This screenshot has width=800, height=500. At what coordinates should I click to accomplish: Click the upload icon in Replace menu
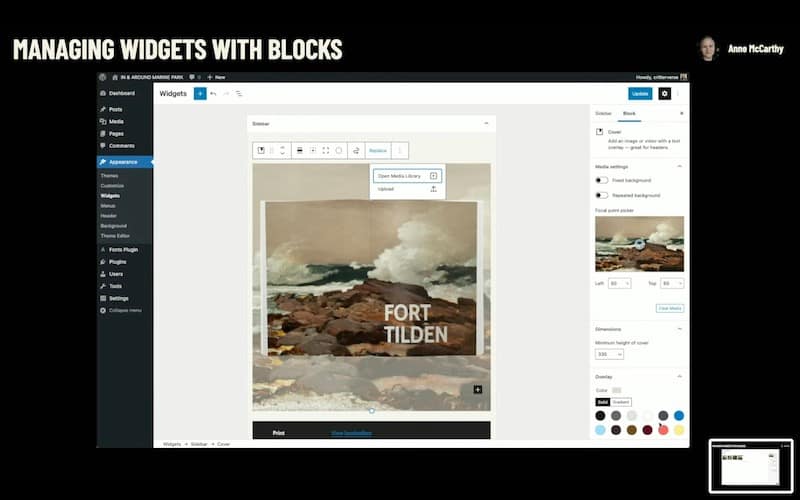pyautogui.click(x=433, y=189)
